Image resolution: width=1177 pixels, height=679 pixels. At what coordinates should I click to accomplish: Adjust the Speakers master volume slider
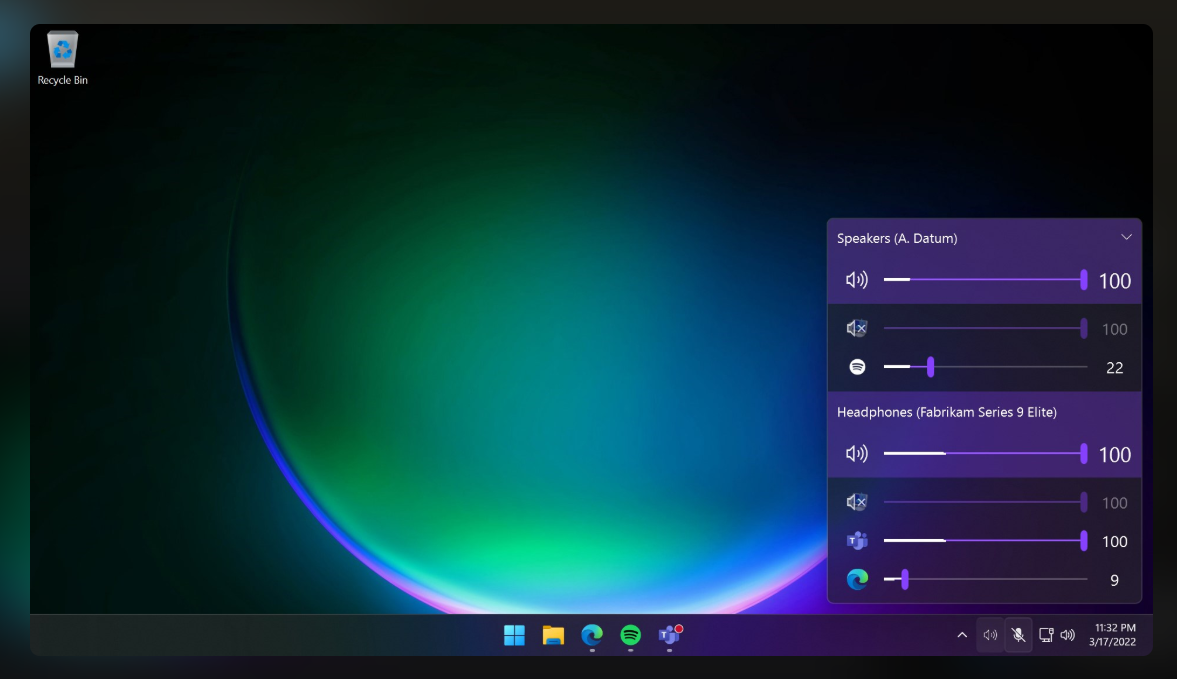[x=985, y=280]
